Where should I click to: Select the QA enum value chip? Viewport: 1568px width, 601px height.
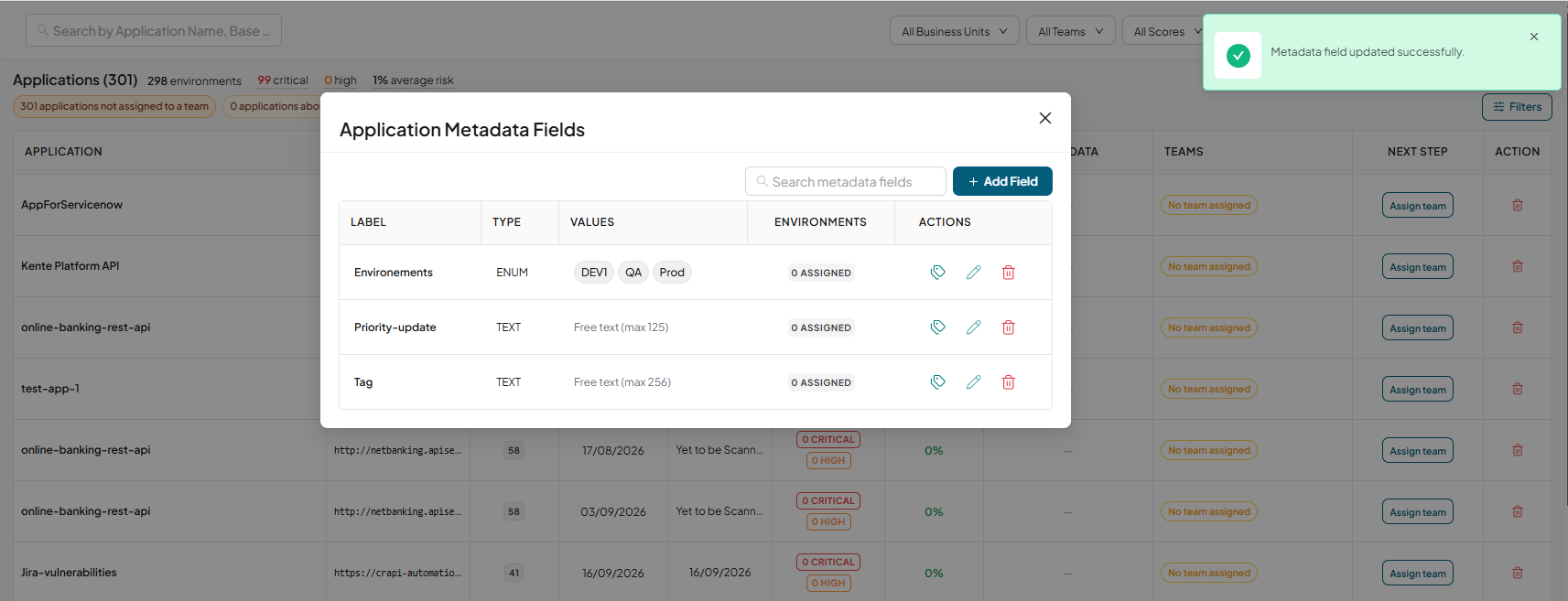pos(633,273)
